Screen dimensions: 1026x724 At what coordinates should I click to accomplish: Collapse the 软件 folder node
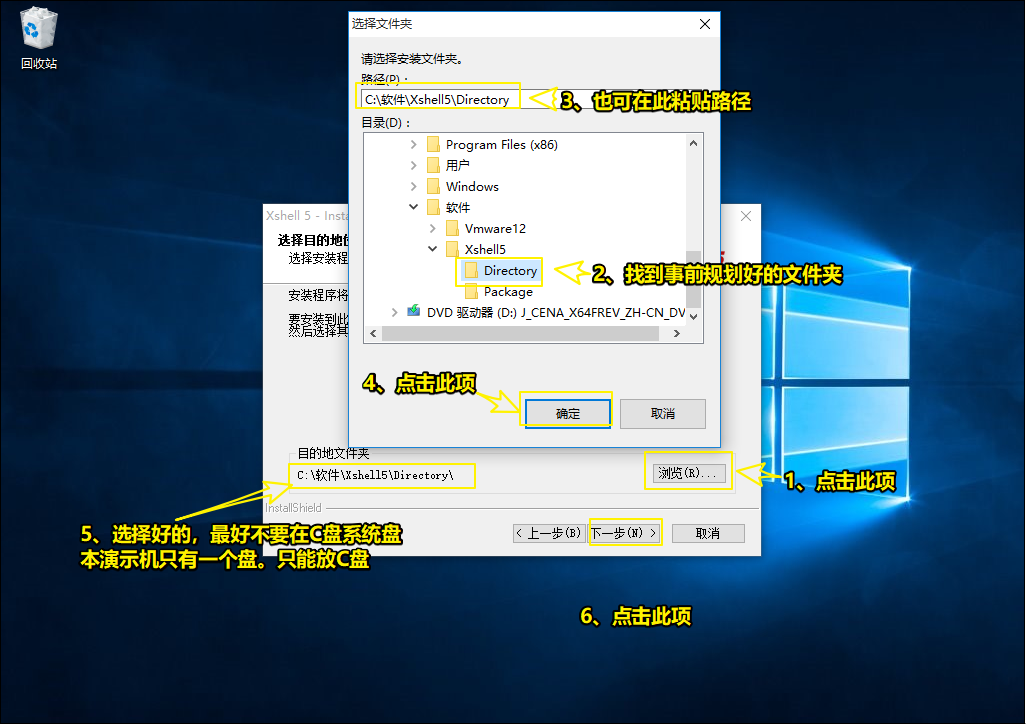tap(414, 207)
